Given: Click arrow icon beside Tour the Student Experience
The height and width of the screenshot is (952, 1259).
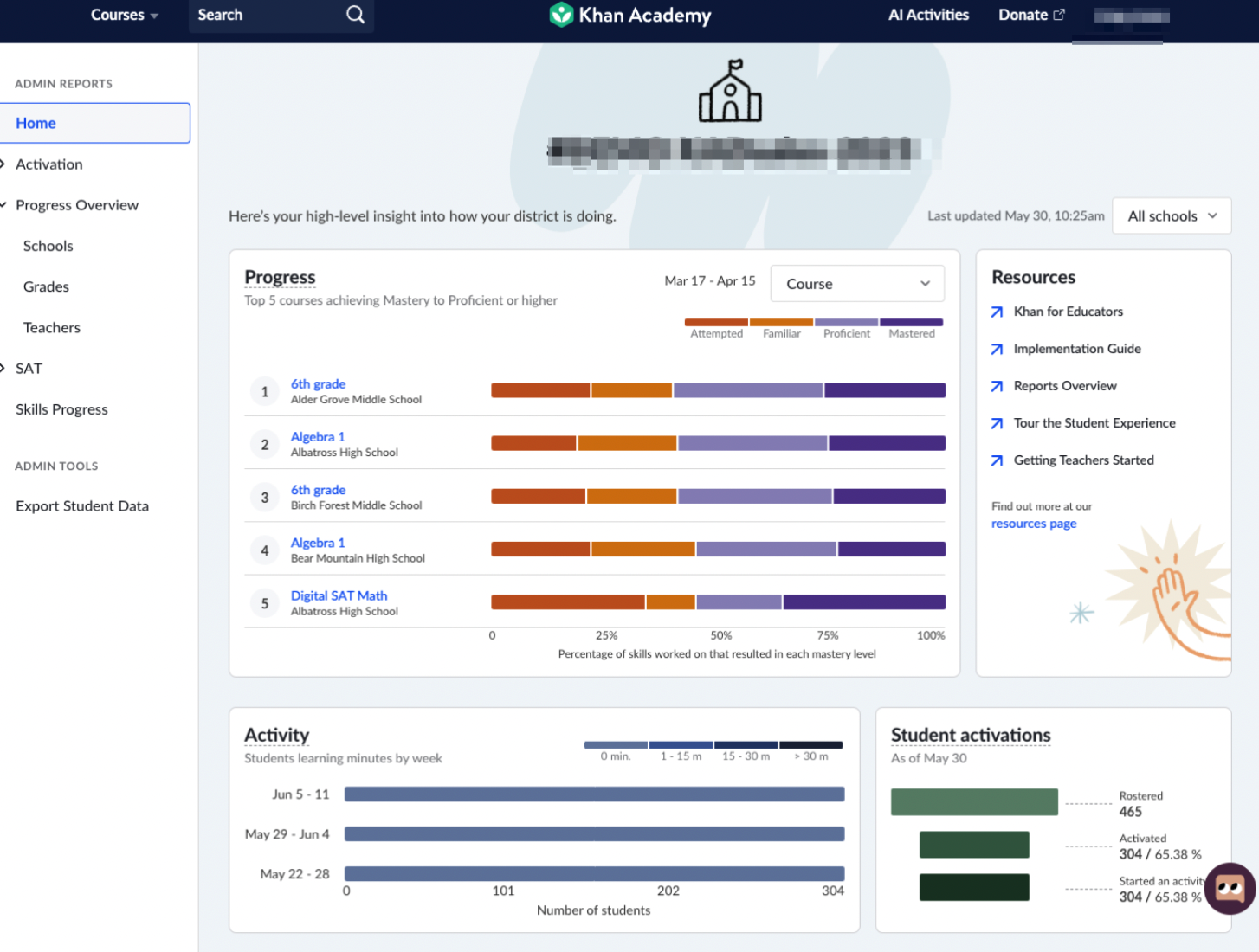Looking at the screenshot, I should 997,423.
